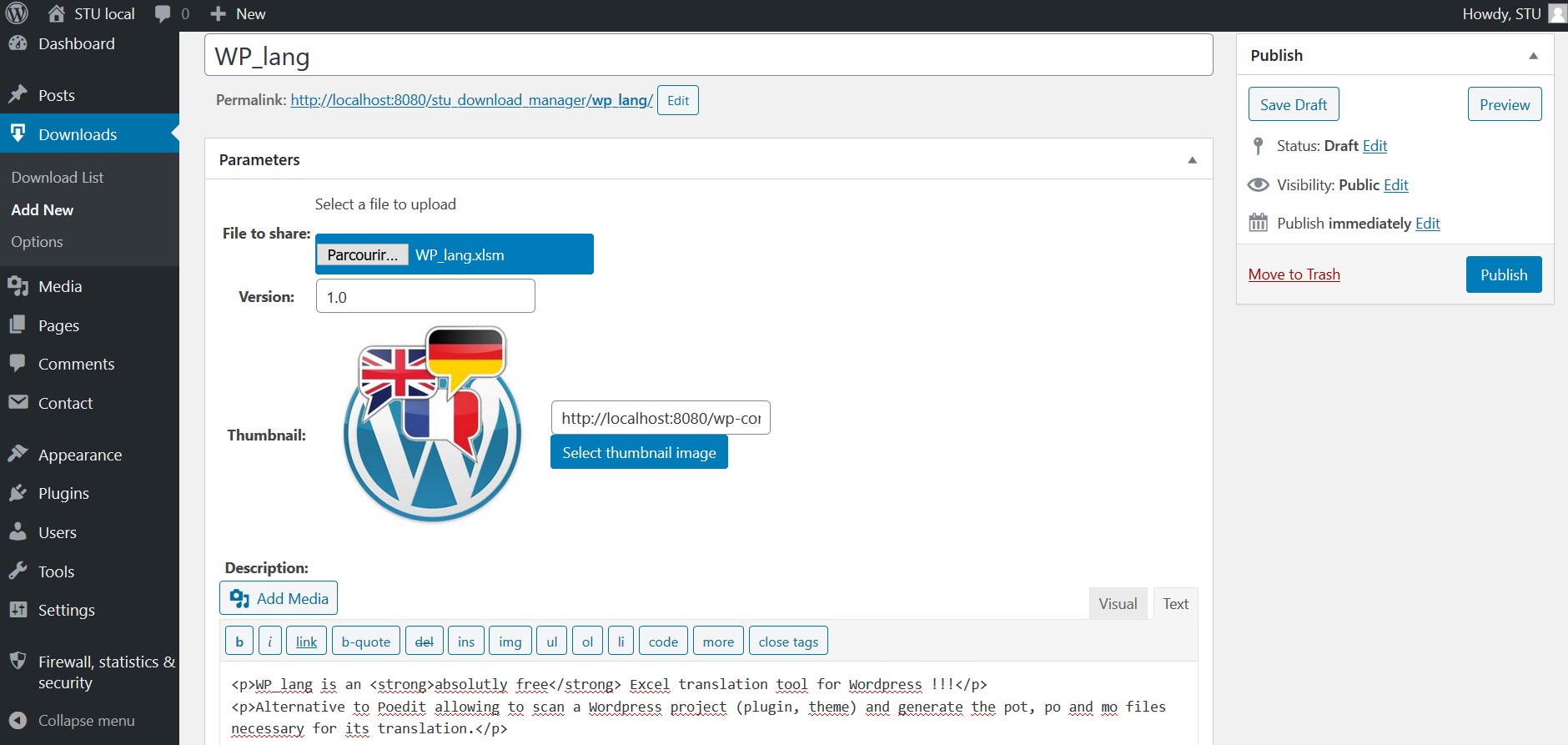Open the Settings menu
1568x745 pixels.
pyautogui.click(x=67, y=610)
